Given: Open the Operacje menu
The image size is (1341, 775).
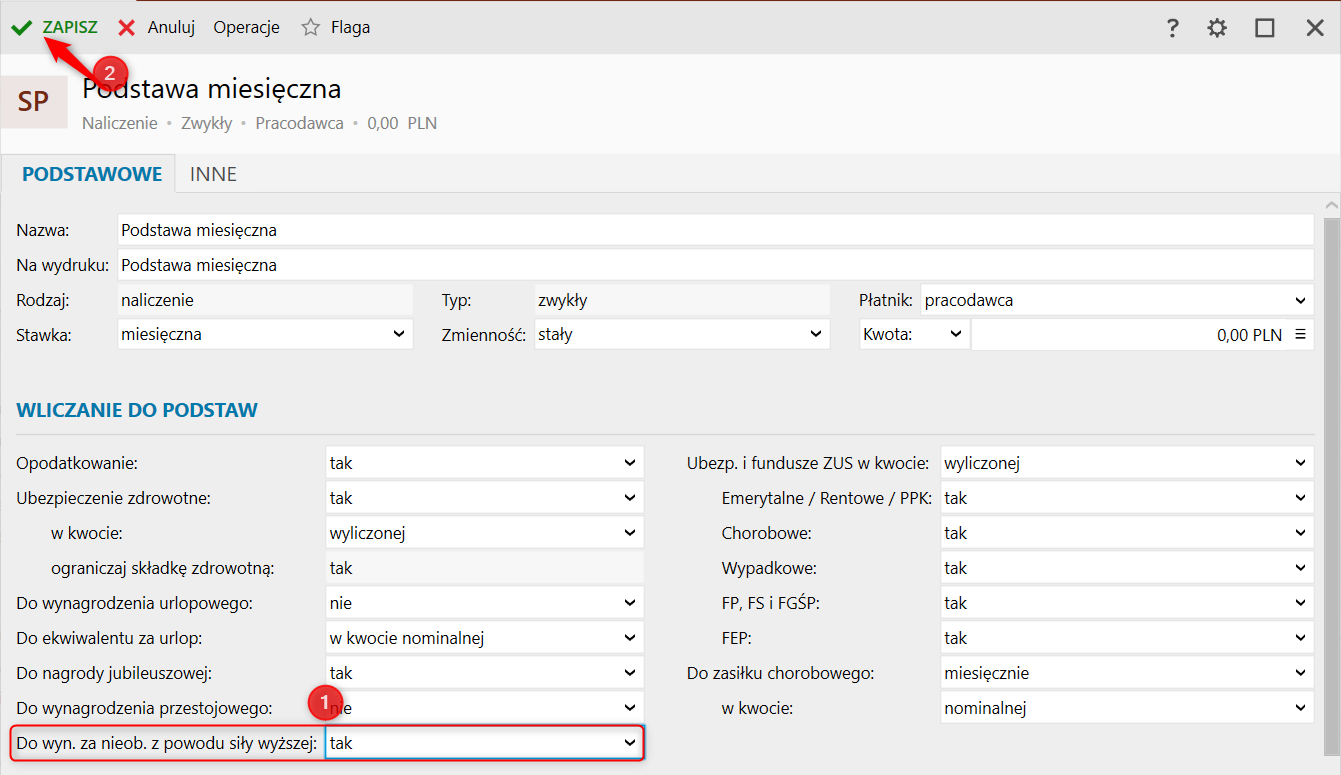Looking at the screenshot, I should [x=246, y=28].
